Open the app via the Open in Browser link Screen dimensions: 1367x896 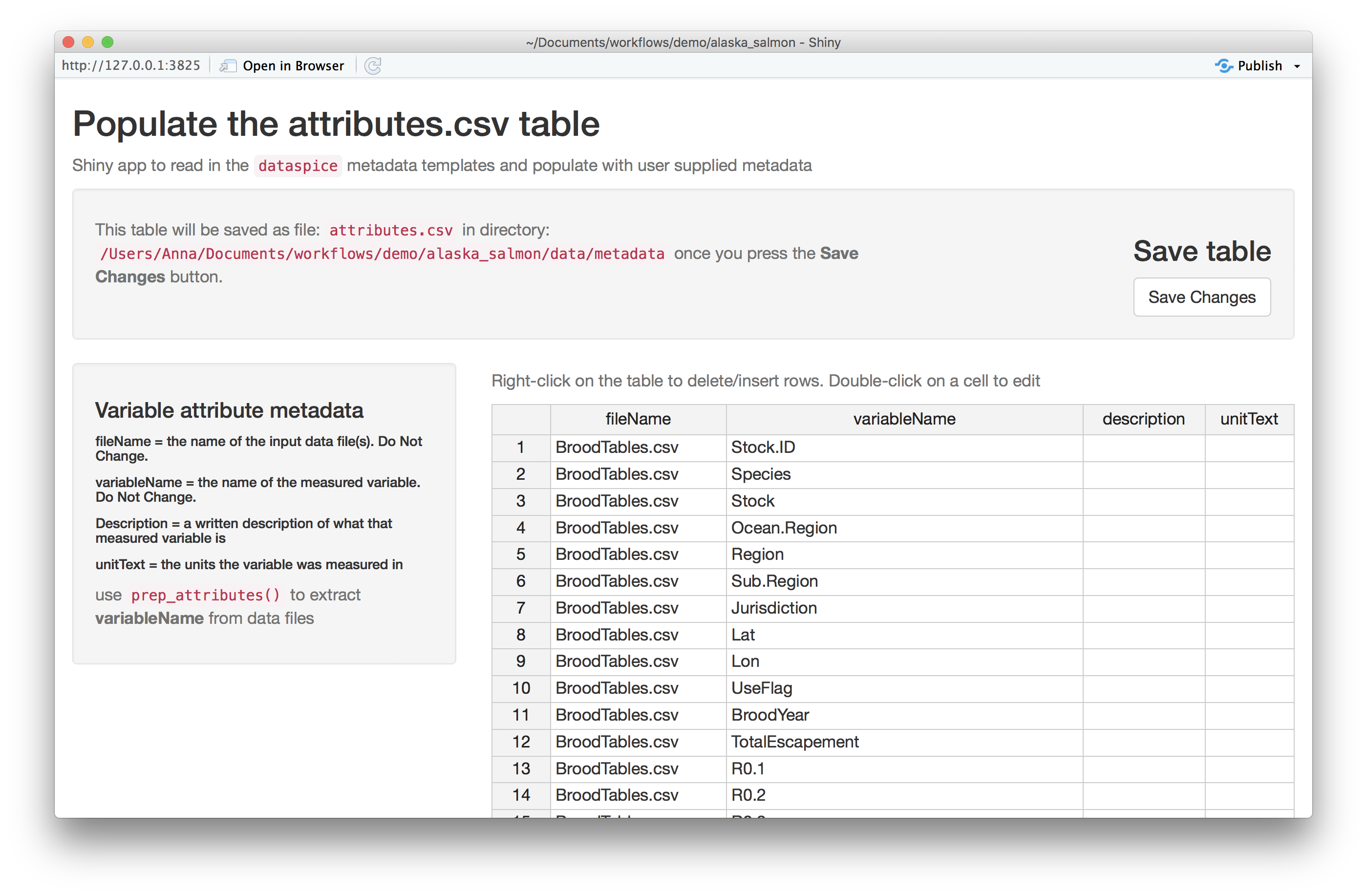293,65
